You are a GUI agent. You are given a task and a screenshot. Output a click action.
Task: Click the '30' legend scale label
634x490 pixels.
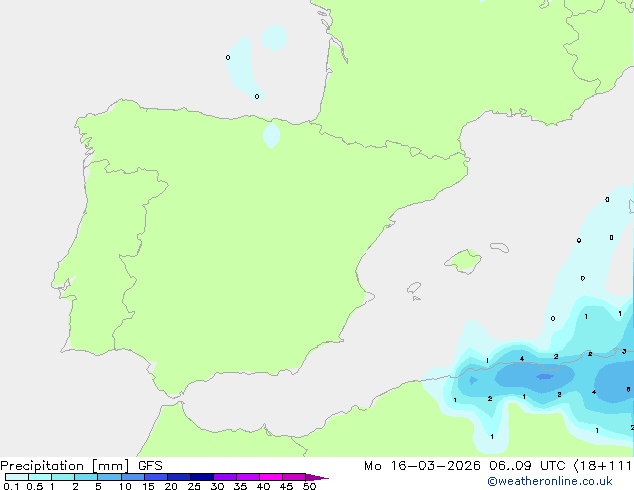click(217, 486)
